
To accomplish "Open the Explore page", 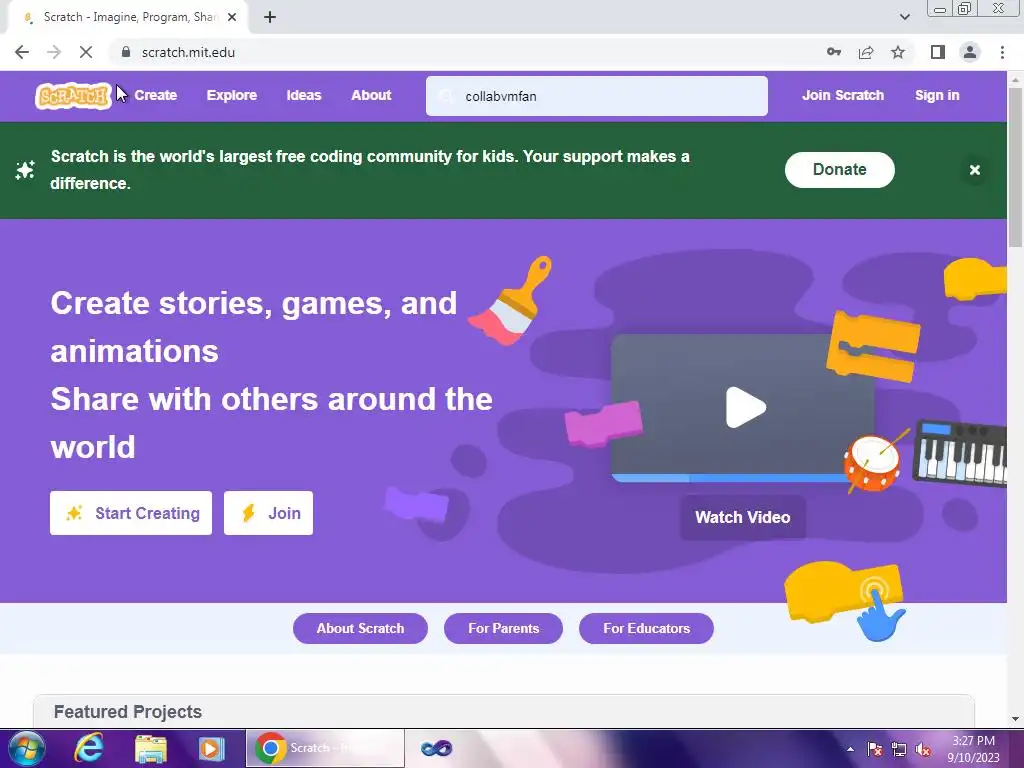I will click(x=232, y=95).
